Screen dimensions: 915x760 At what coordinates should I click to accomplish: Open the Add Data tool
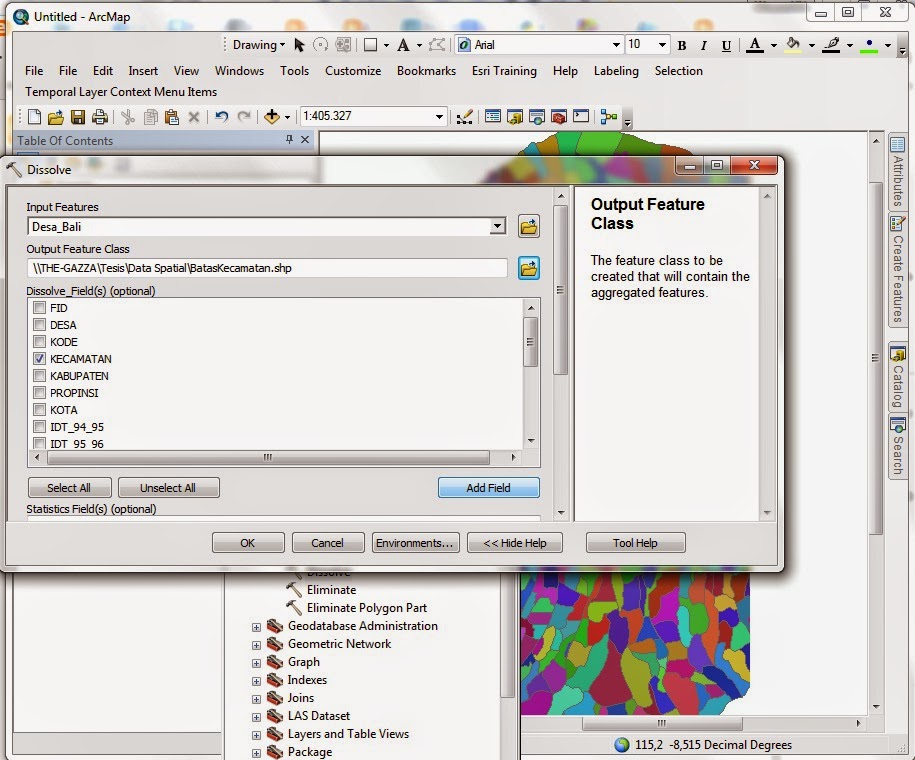pos(272,117)
